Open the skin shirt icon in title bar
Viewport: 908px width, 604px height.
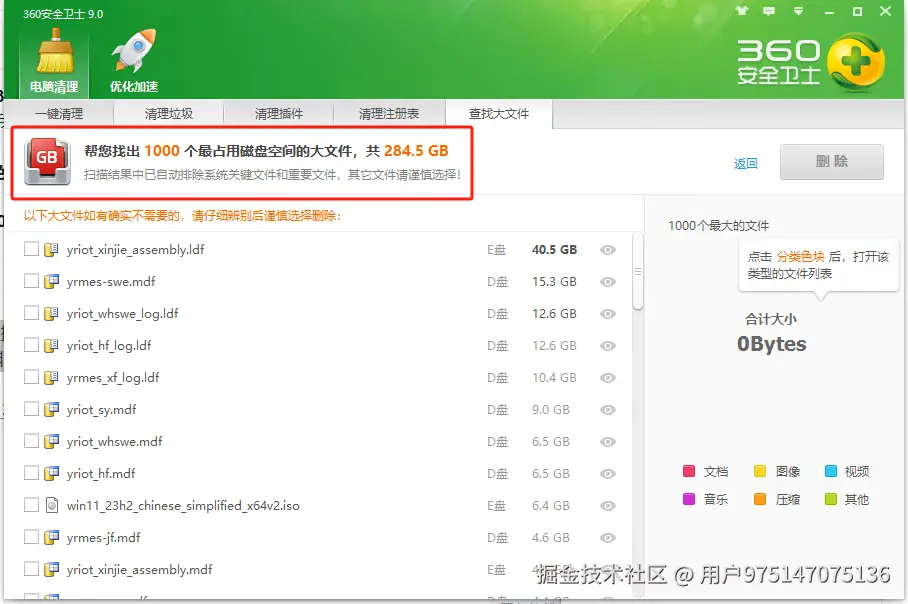742,11
